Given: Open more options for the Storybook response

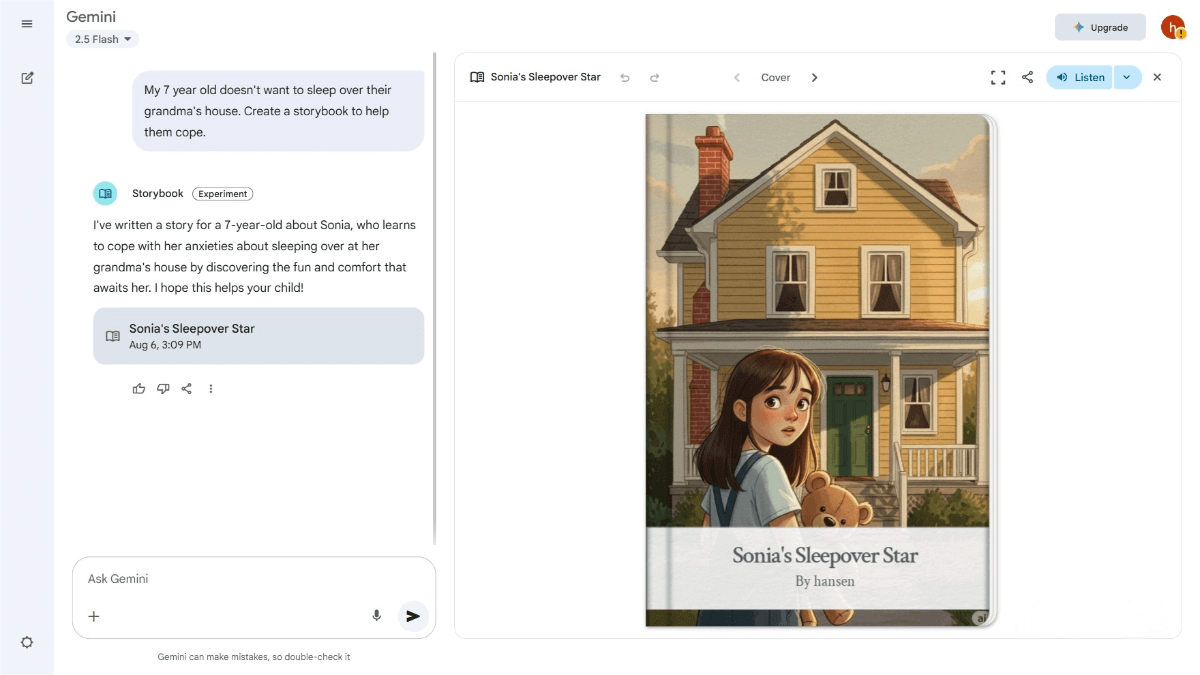Looking at the screenshot, I should [x=211, y=388].
